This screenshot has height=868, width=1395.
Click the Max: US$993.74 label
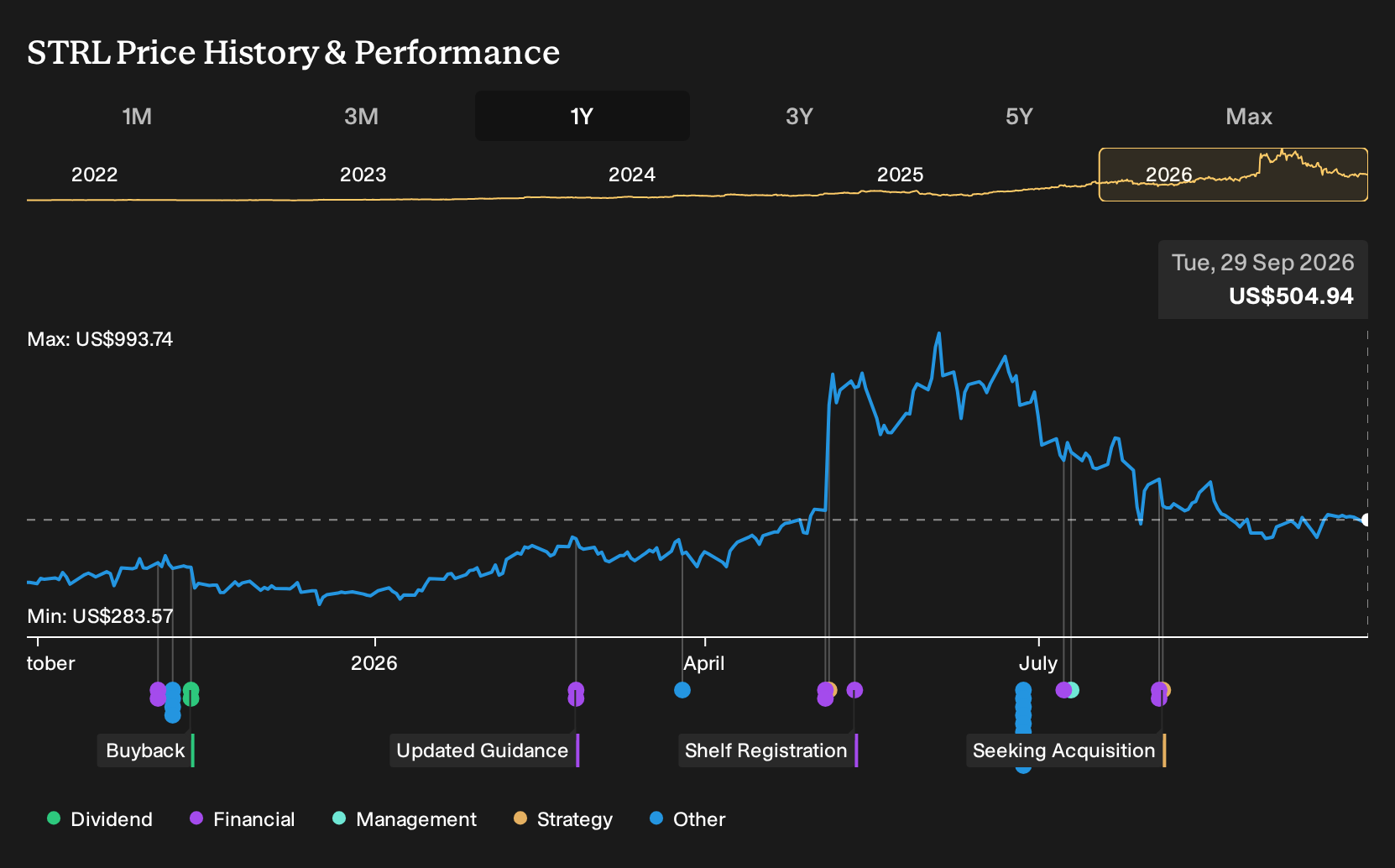pyautogui.click(x=100, y=339)
